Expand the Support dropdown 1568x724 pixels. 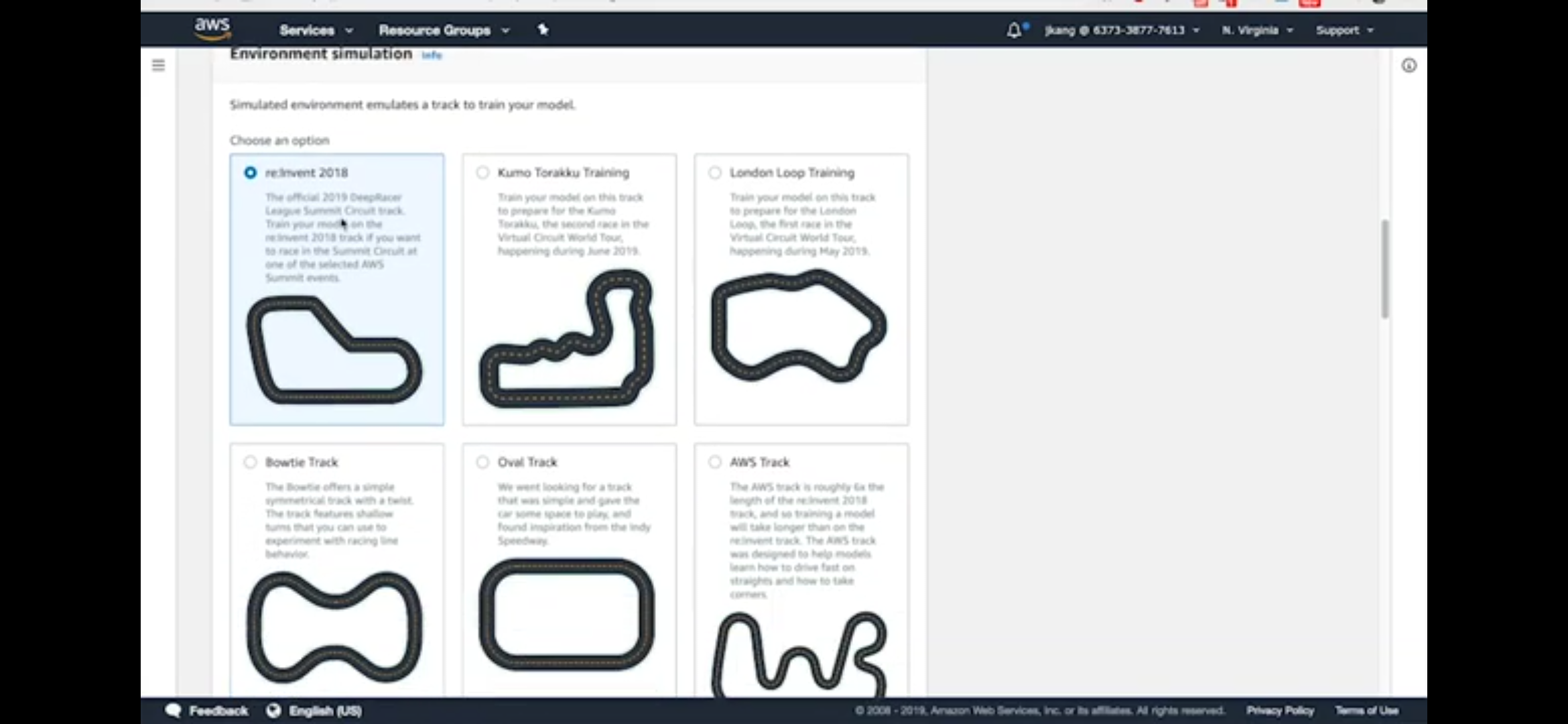pos(1344,30)
